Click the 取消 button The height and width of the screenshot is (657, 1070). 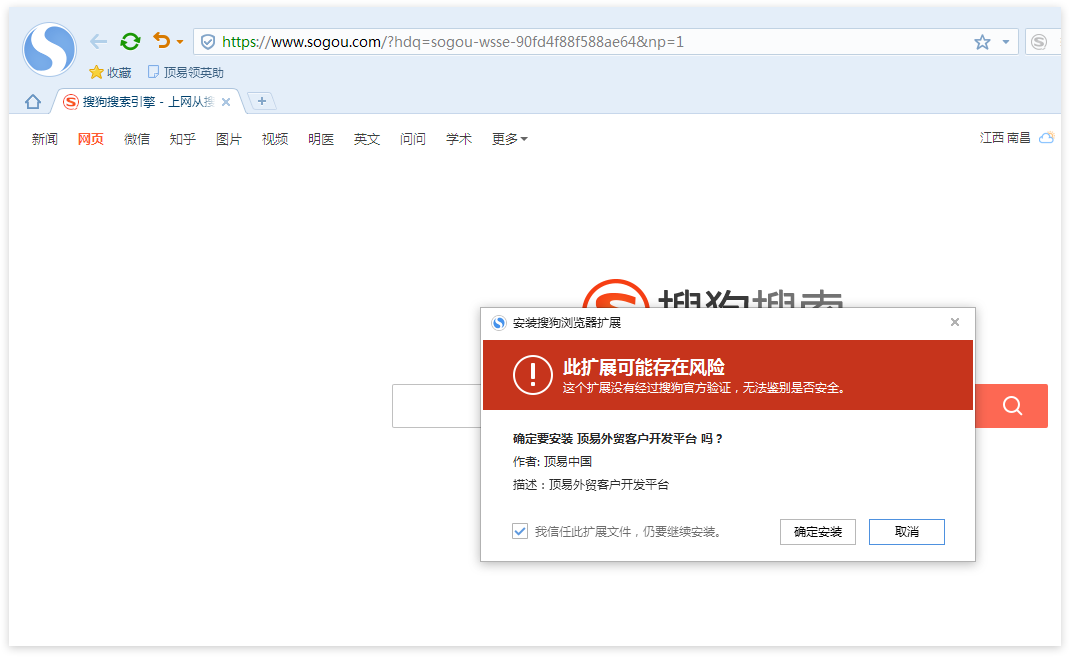tap(907, 532)
